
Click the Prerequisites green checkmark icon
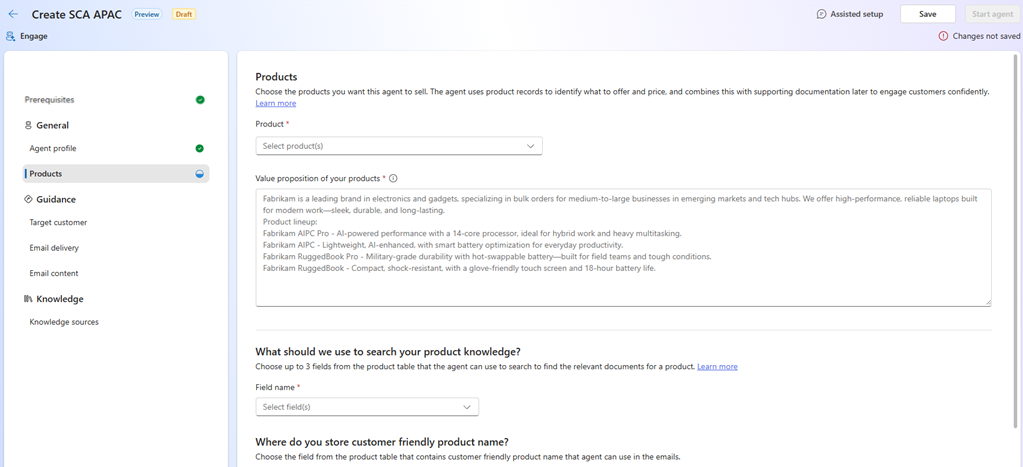point(200,100)
